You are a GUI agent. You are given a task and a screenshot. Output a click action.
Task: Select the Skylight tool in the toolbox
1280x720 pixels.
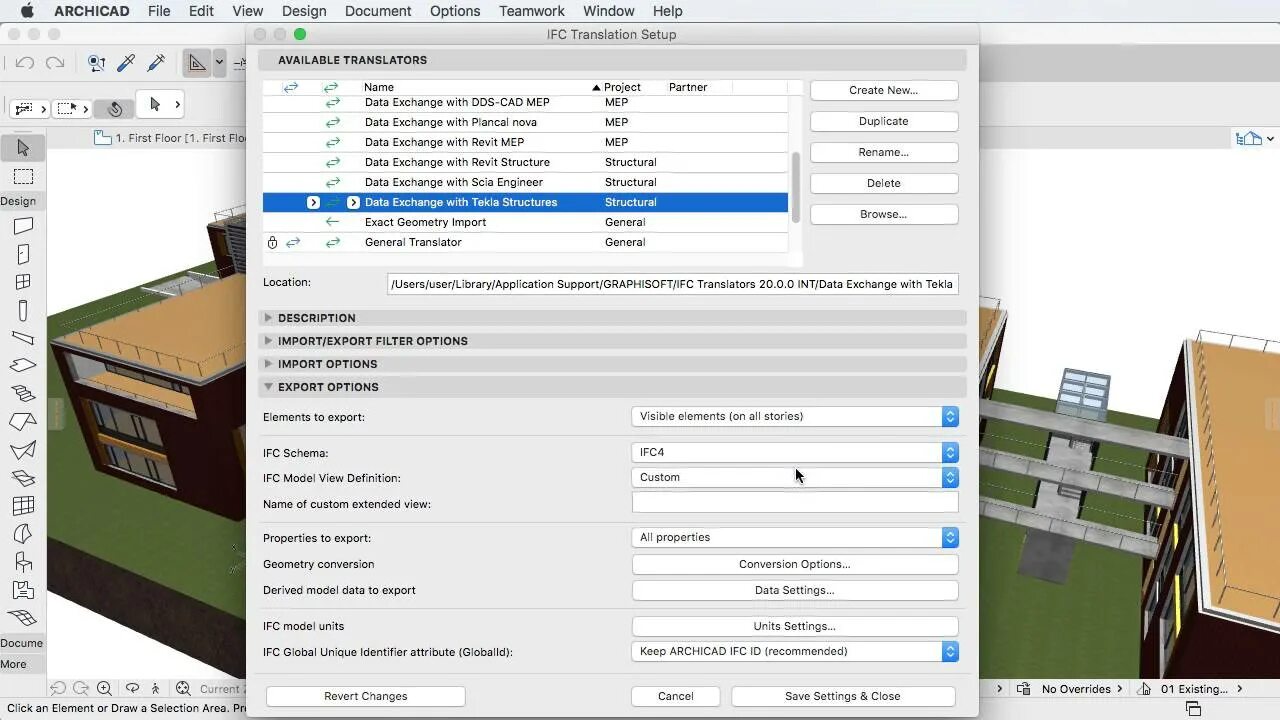tap(23, 478)
